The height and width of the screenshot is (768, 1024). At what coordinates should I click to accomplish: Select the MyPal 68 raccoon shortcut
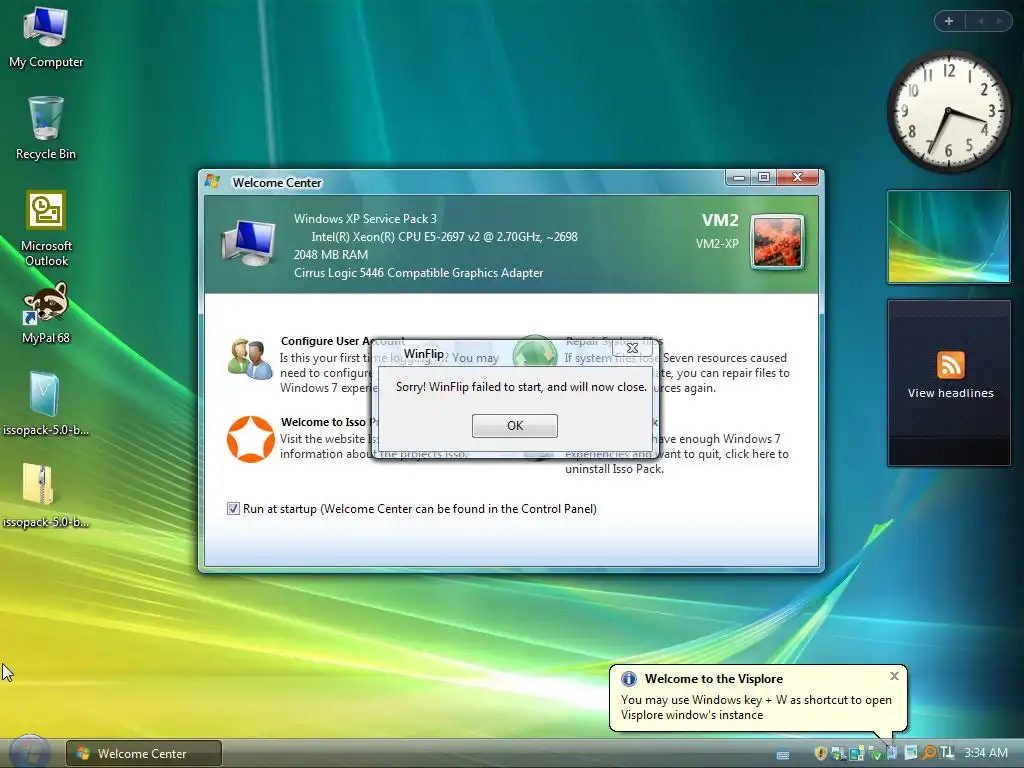[x=46, y=313]
